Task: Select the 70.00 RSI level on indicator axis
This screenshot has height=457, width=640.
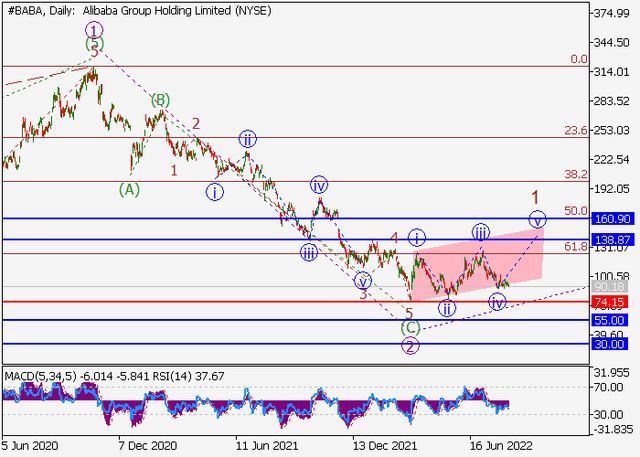Action: 608,387
